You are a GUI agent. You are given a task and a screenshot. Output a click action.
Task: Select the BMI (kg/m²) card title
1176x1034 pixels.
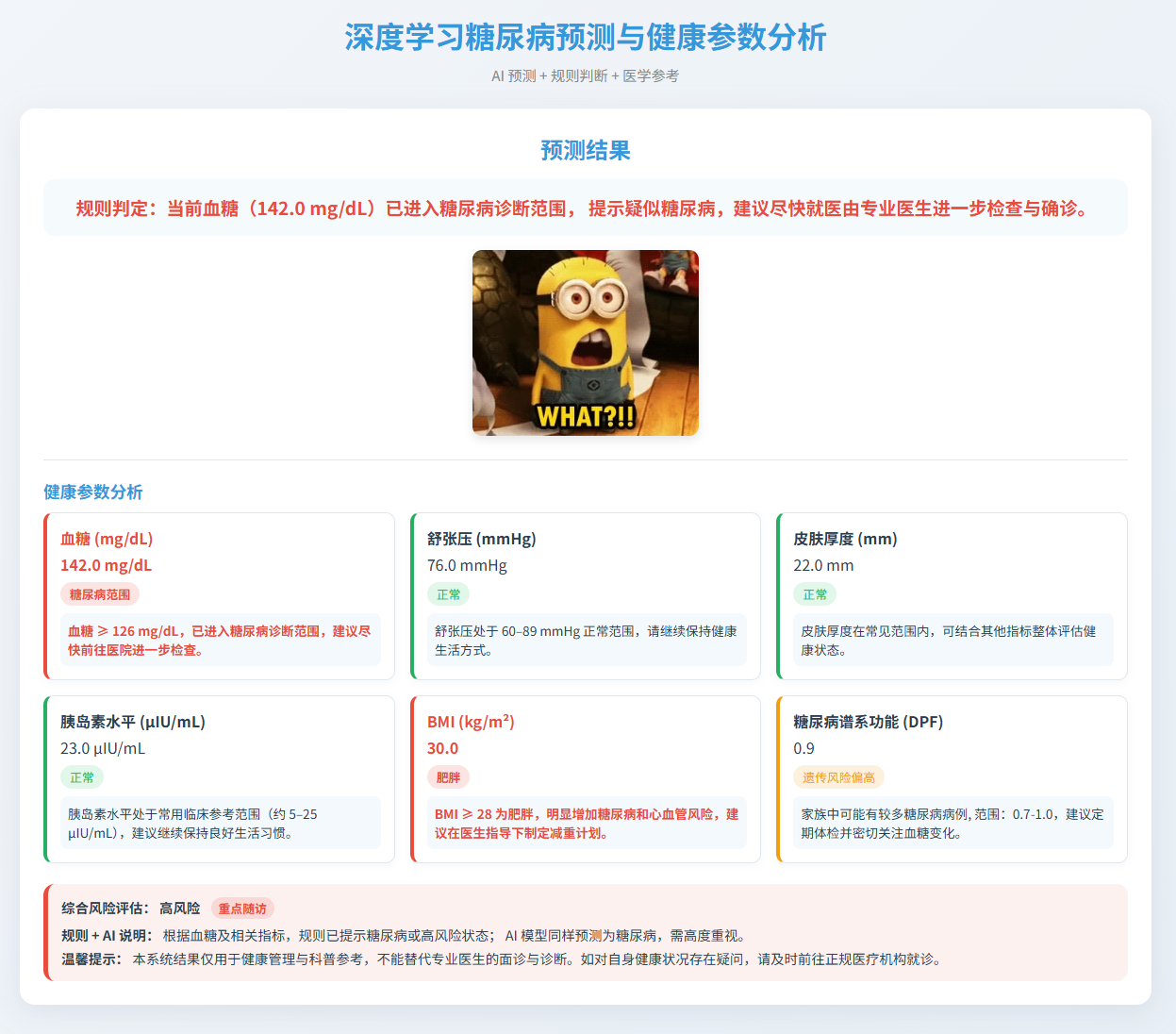[471, 722]
